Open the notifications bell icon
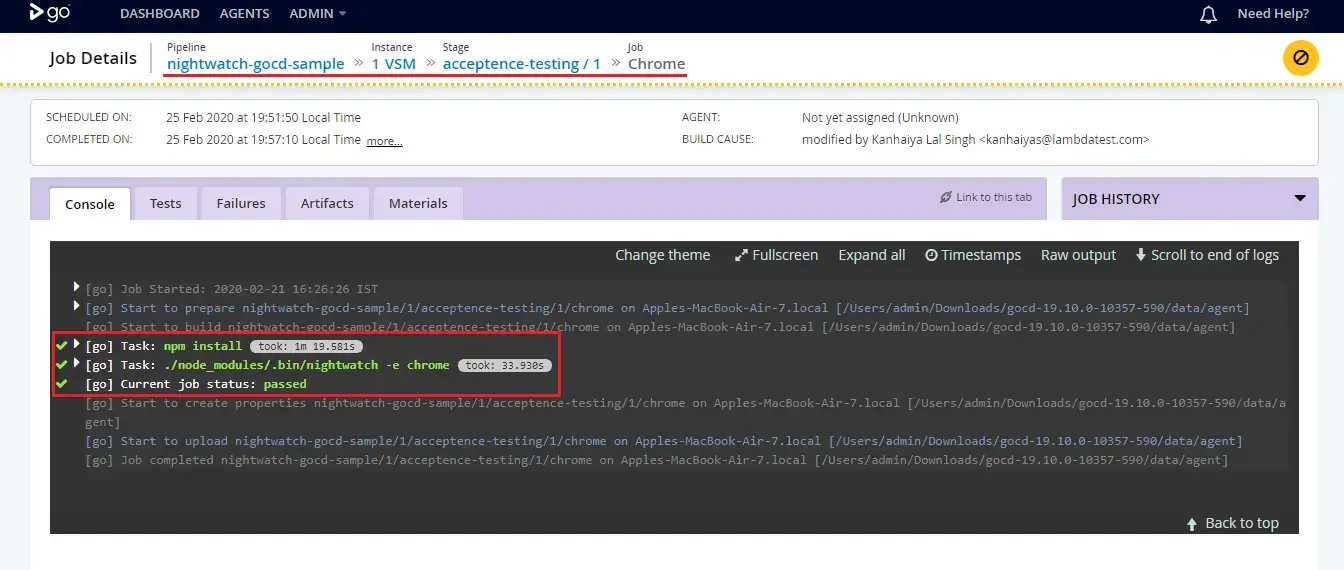The width and height of the screenshot is (1344, 570). click(1208, 14)
